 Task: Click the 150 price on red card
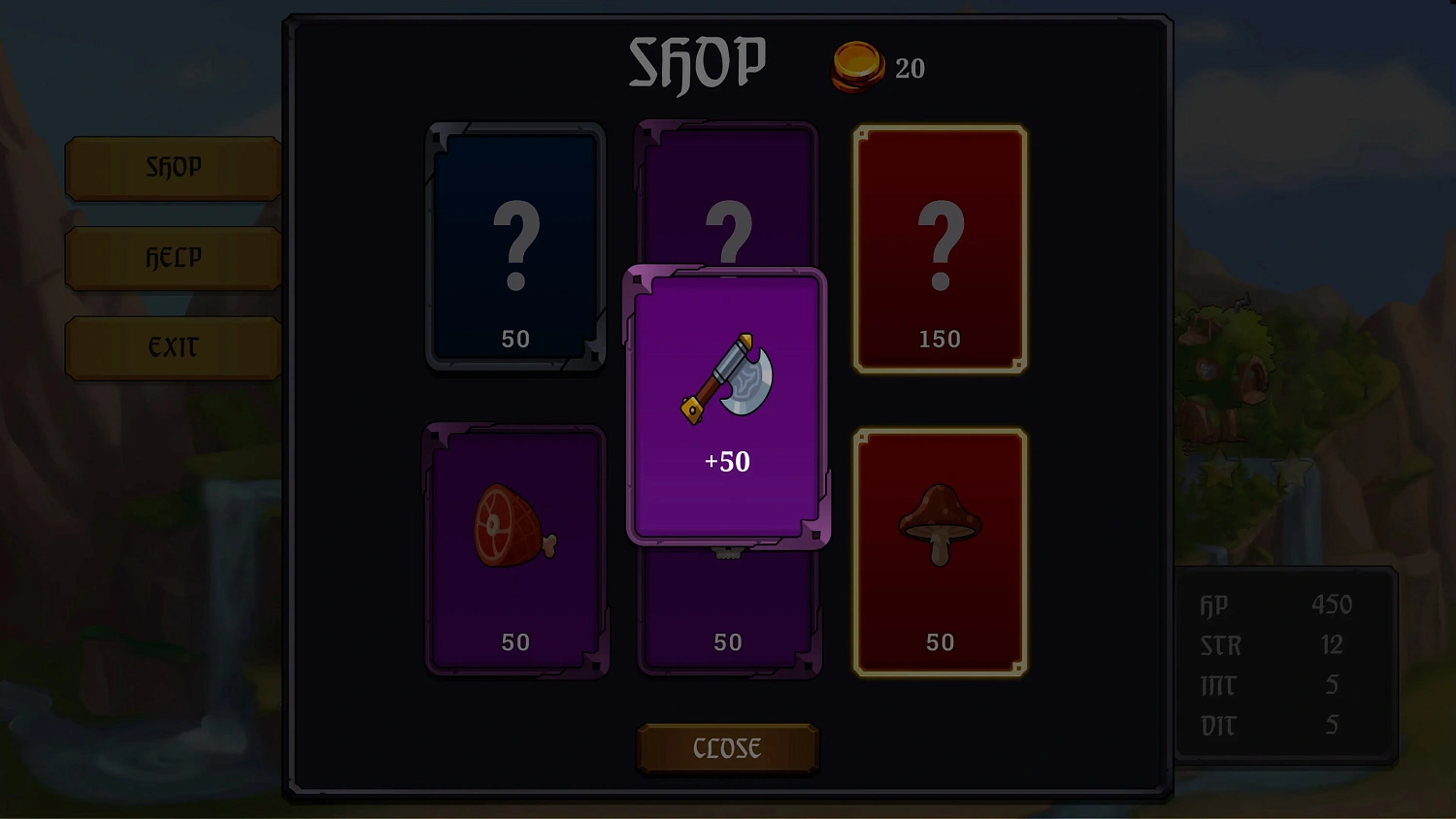click(x=940, y=340)
